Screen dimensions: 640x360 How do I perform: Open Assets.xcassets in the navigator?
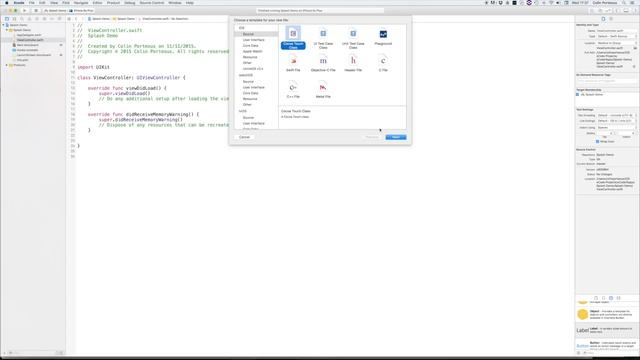[x=27, y=50]
